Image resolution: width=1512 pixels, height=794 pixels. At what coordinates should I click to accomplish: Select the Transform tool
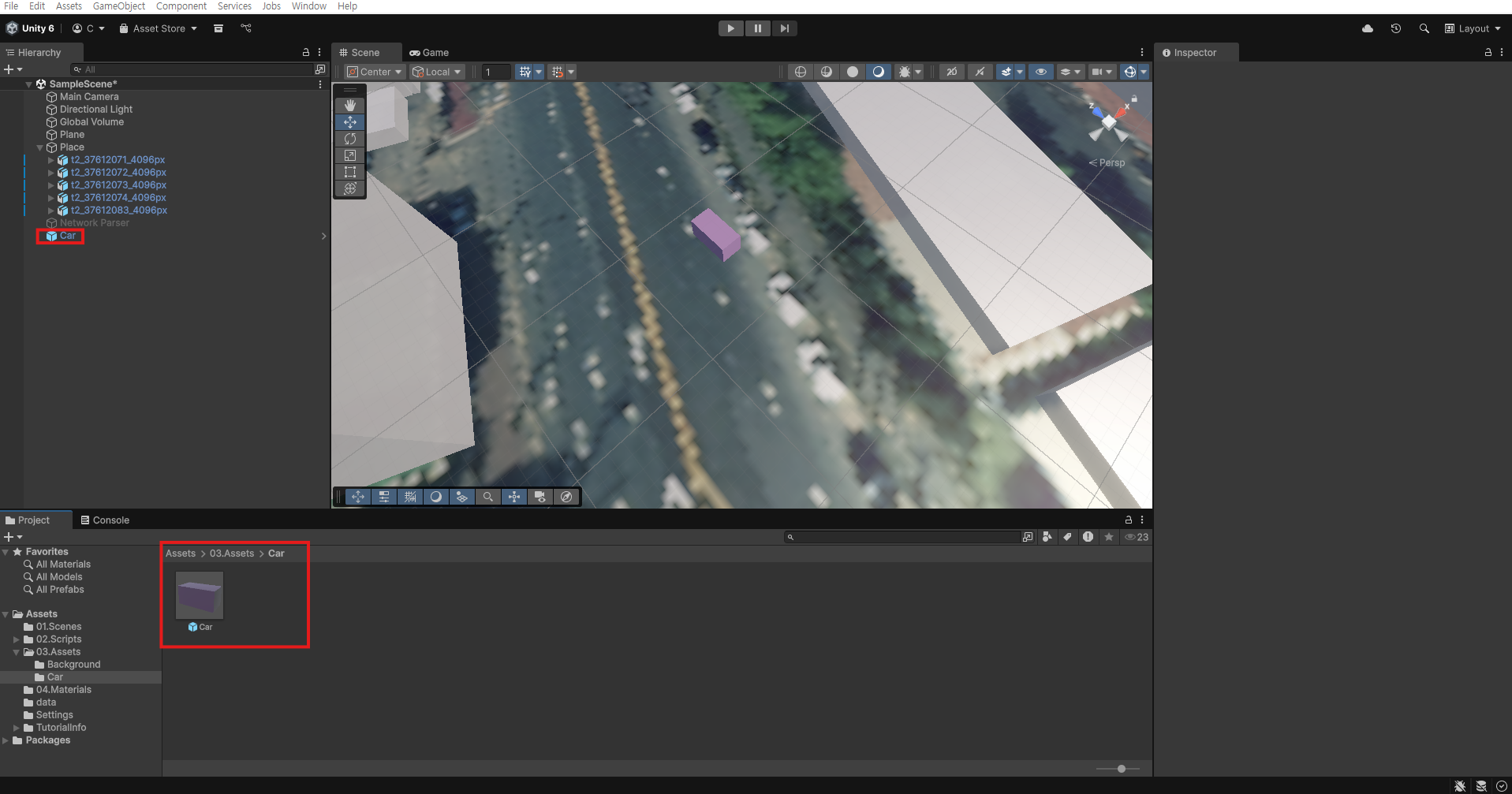click(x=350, y=188)
